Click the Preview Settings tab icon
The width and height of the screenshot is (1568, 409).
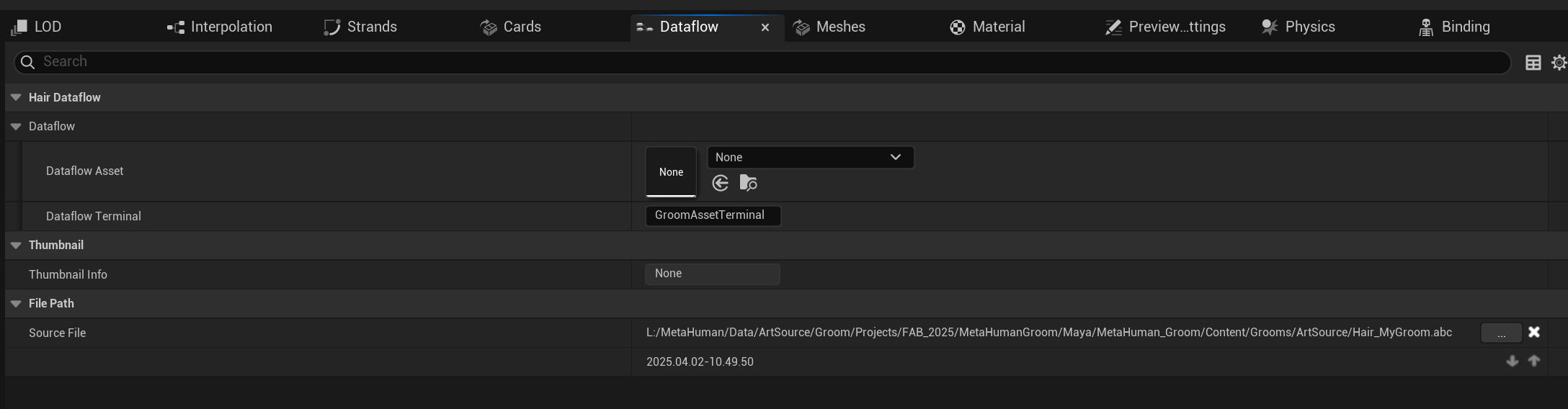[1114, 27]
